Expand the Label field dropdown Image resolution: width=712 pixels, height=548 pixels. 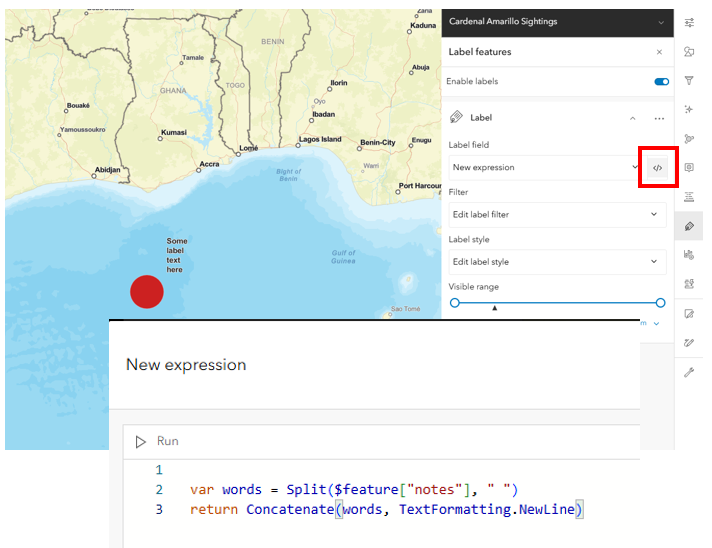click(x=545, y=167)
